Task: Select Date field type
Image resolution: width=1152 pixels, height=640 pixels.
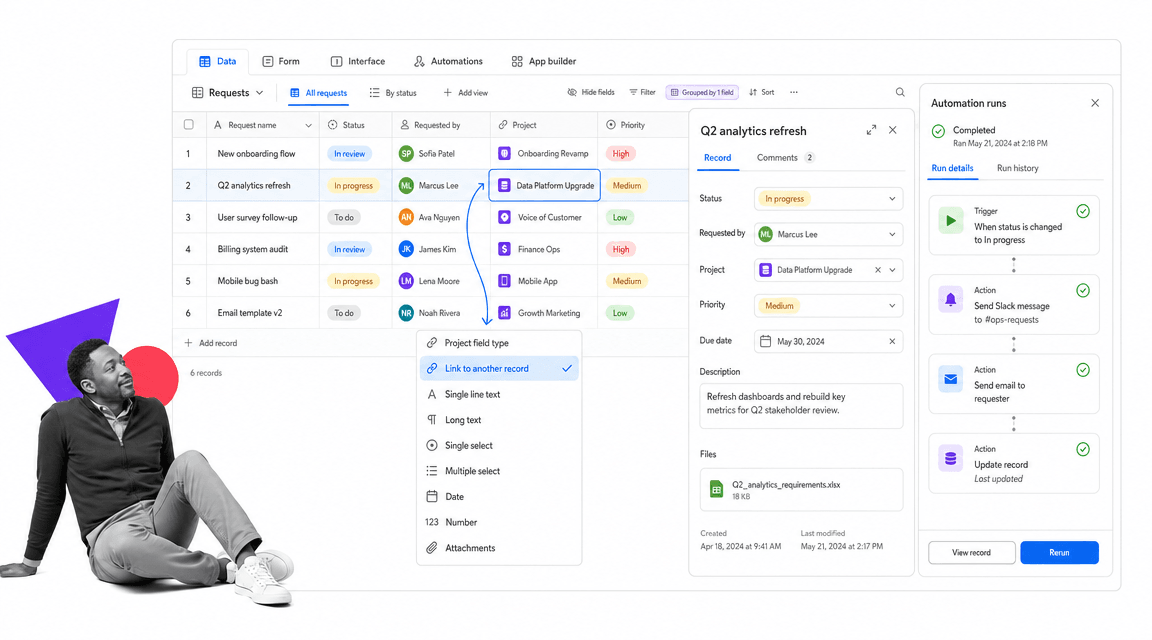Action: (x=500, y=497)
